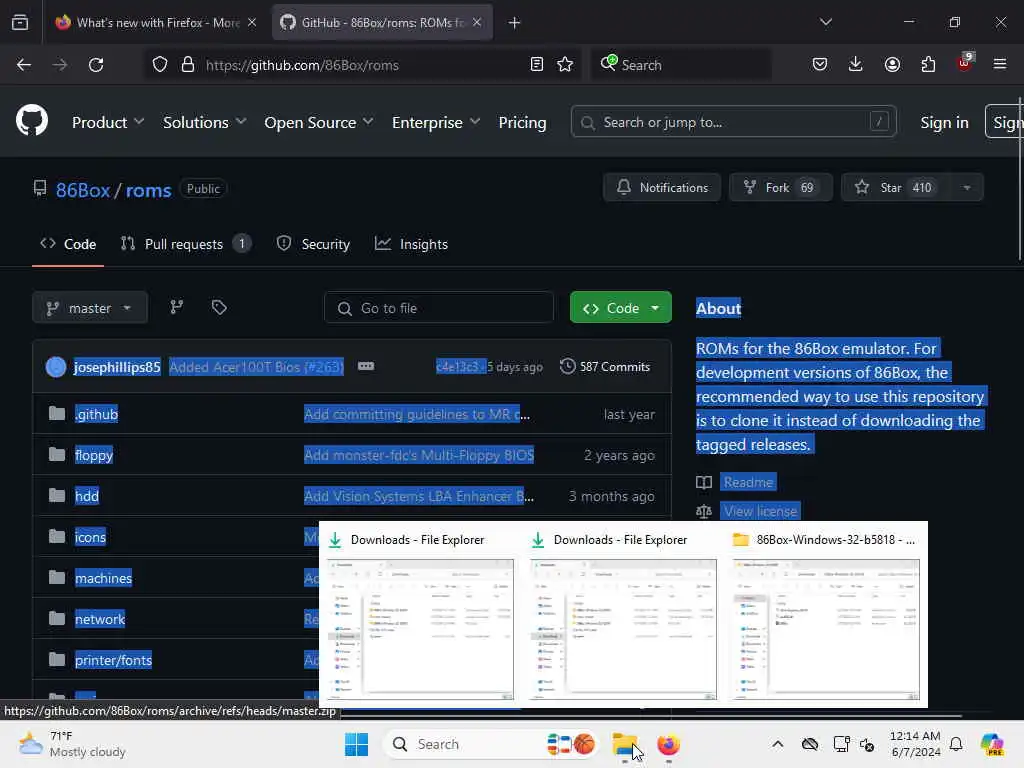This screenshot has width=1024, height=768.
Task: Open the Readme link
Action: tap(748, 482)
